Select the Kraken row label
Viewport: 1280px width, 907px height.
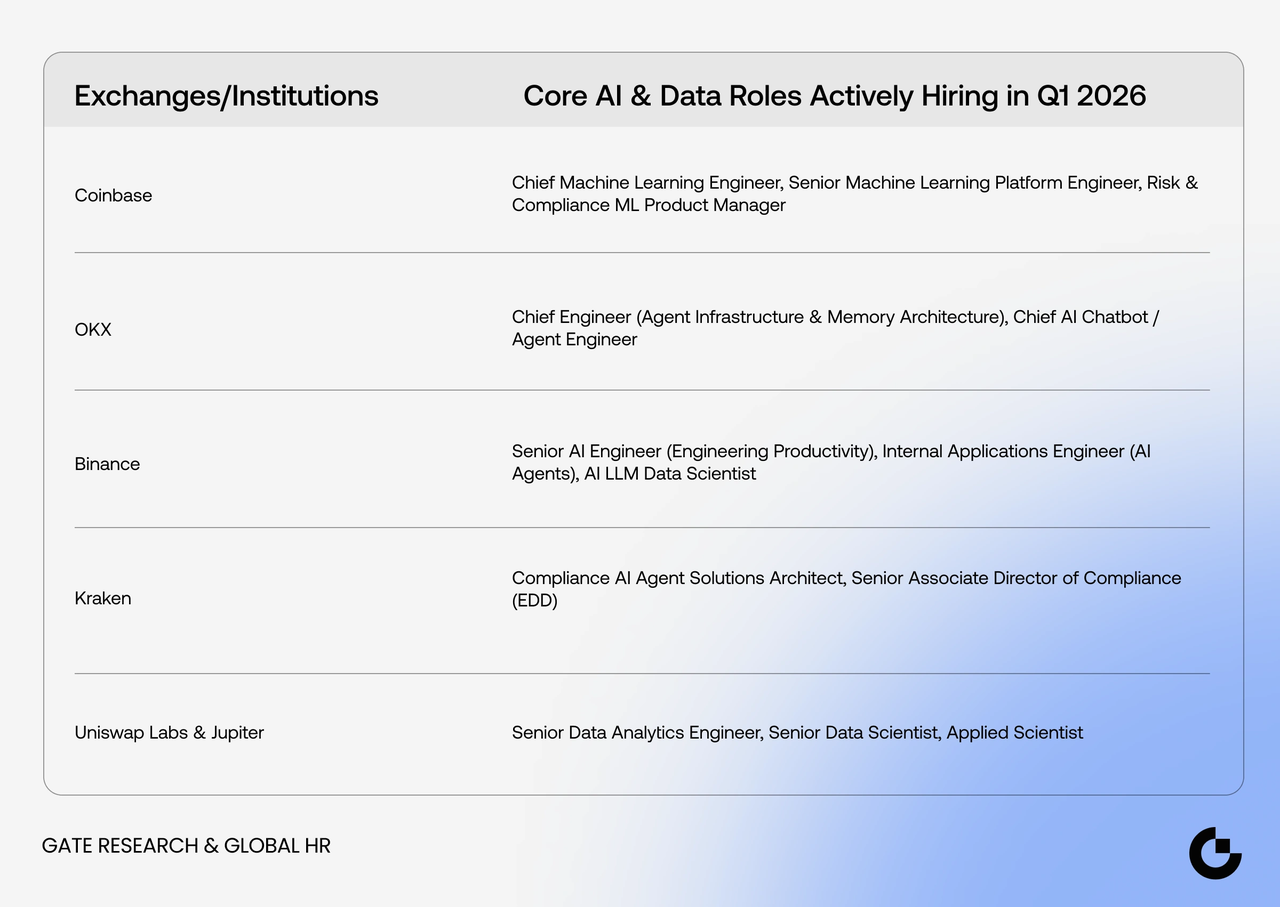pyautogui.click(x=103, y=598)
